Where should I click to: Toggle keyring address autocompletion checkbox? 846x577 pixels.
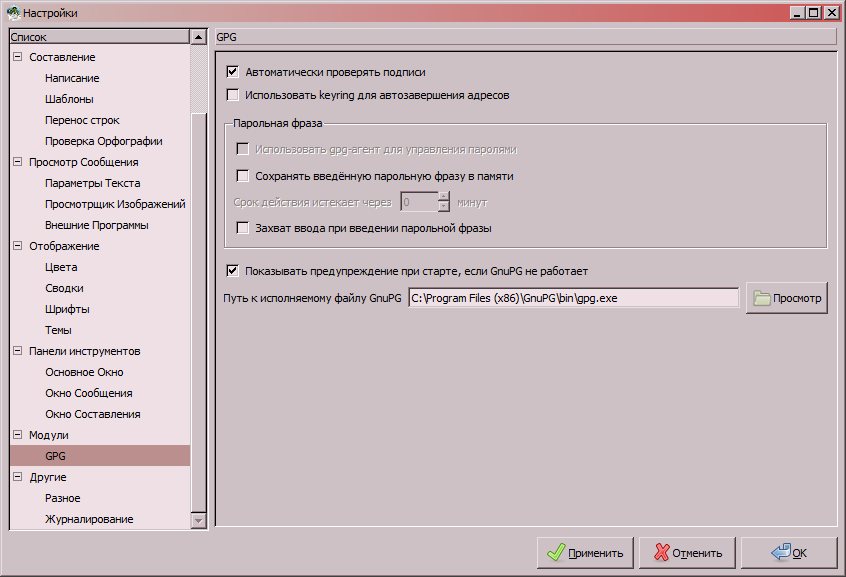(233, 96)
